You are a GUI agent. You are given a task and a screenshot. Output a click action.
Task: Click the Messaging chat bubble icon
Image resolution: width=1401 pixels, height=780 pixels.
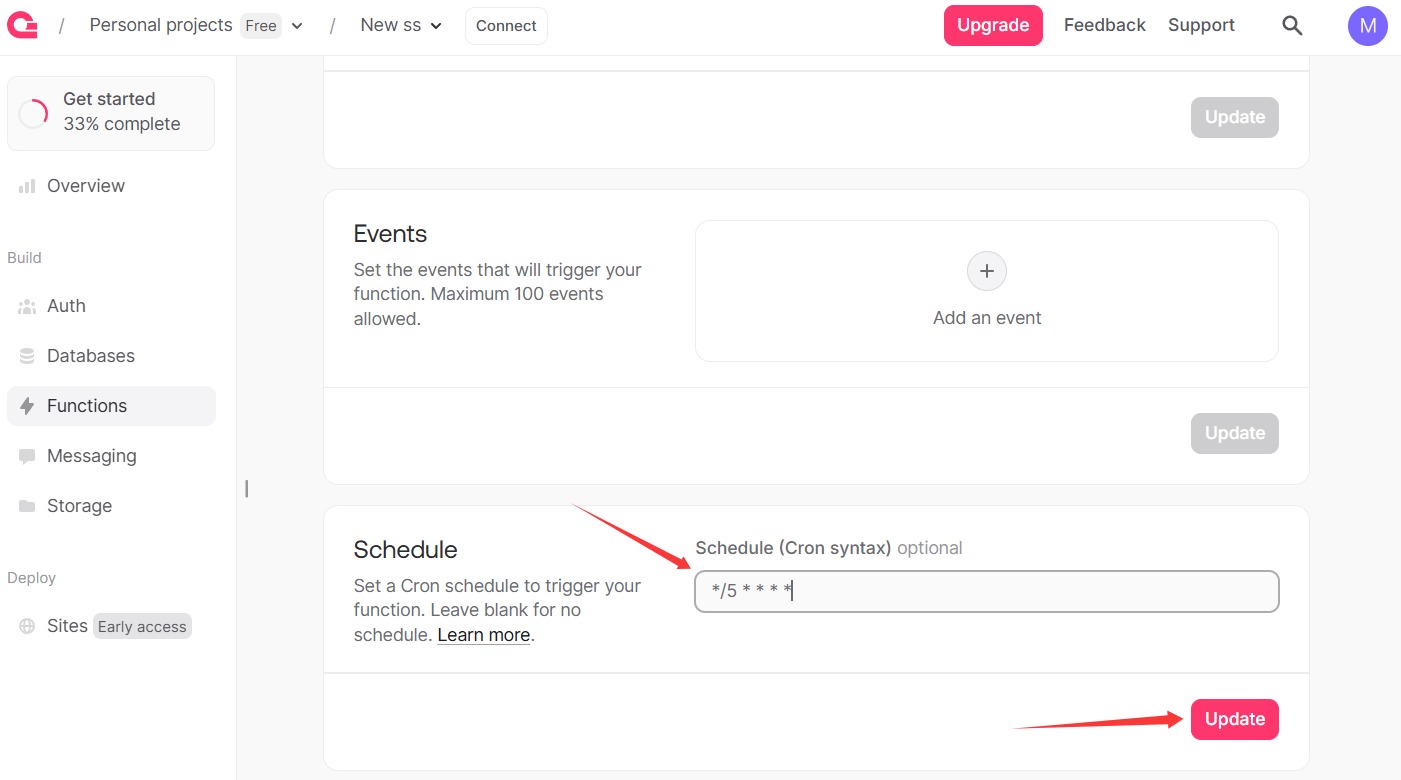[x=27, y=456]
